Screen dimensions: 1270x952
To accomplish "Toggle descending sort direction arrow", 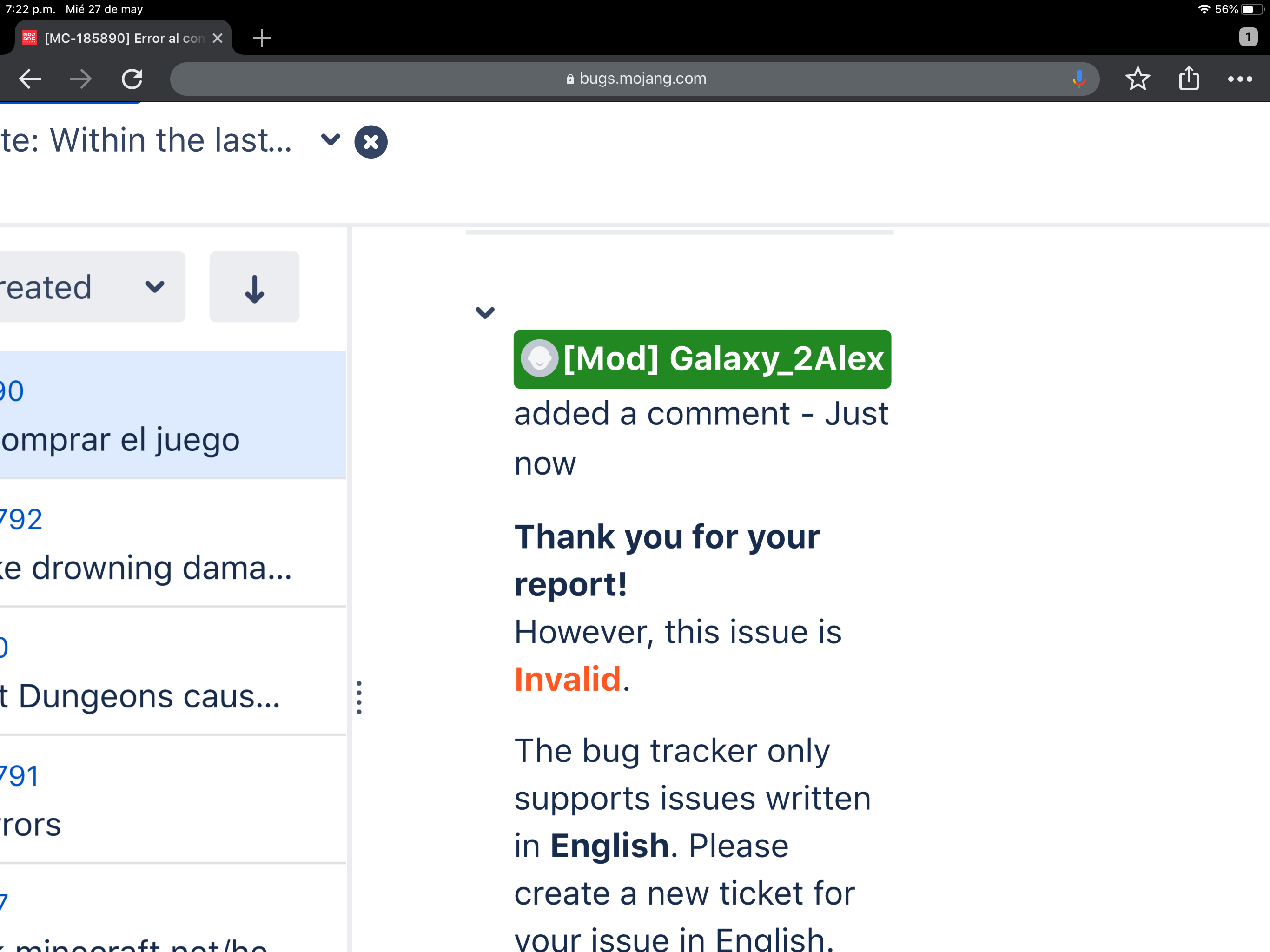I will pos(254,286).
